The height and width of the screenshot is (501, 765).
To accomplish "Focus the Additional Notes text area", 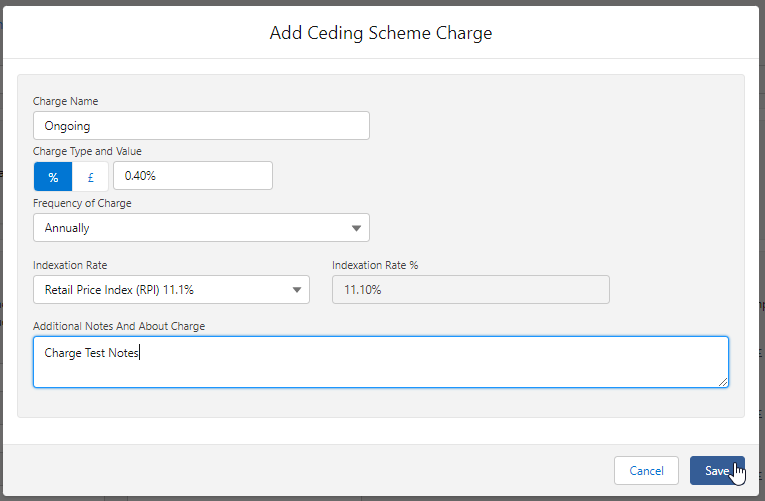I will point(380,362).
